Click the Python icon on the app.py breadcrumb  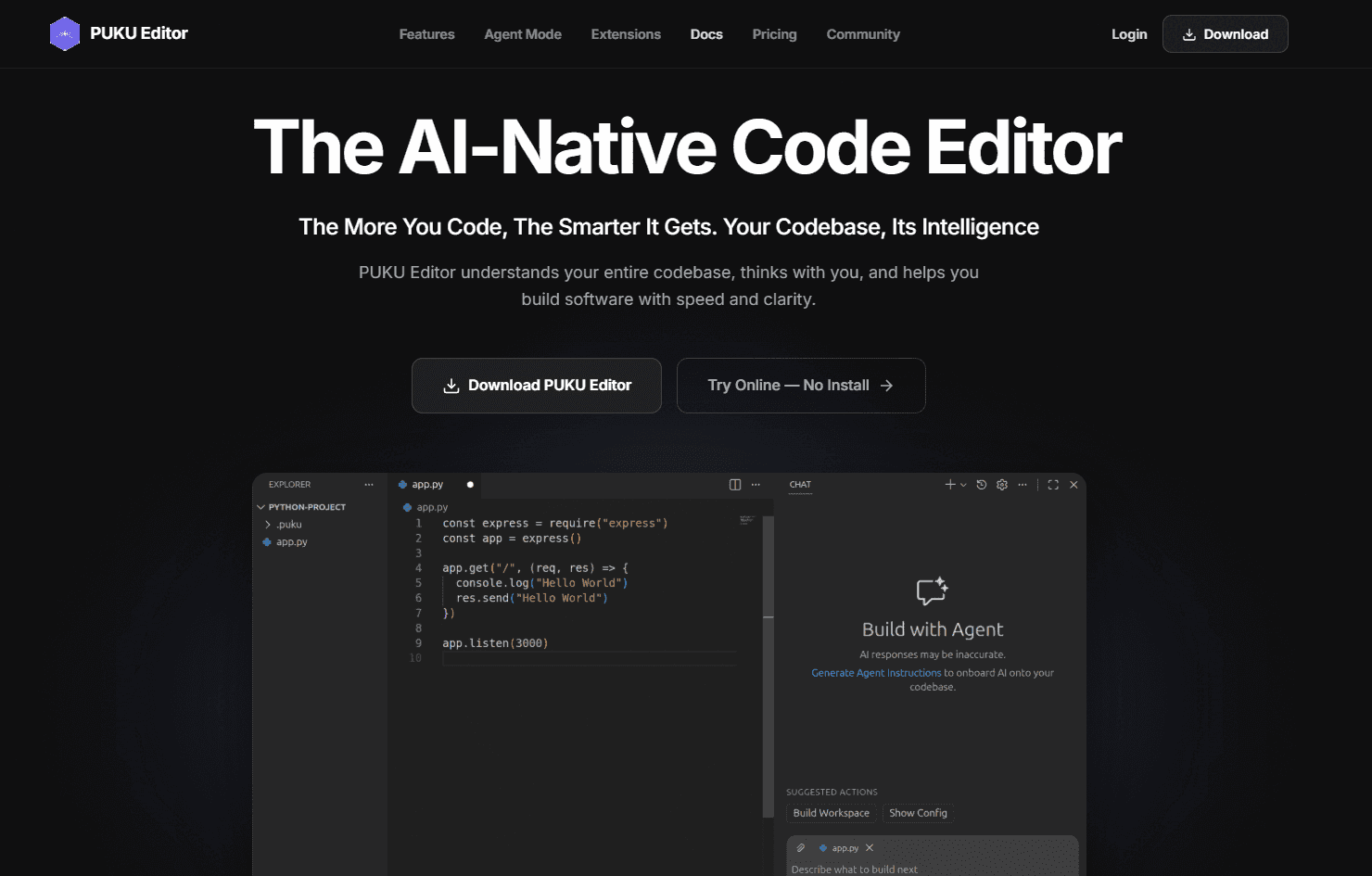pyautogui.click(x=408, y=507)
